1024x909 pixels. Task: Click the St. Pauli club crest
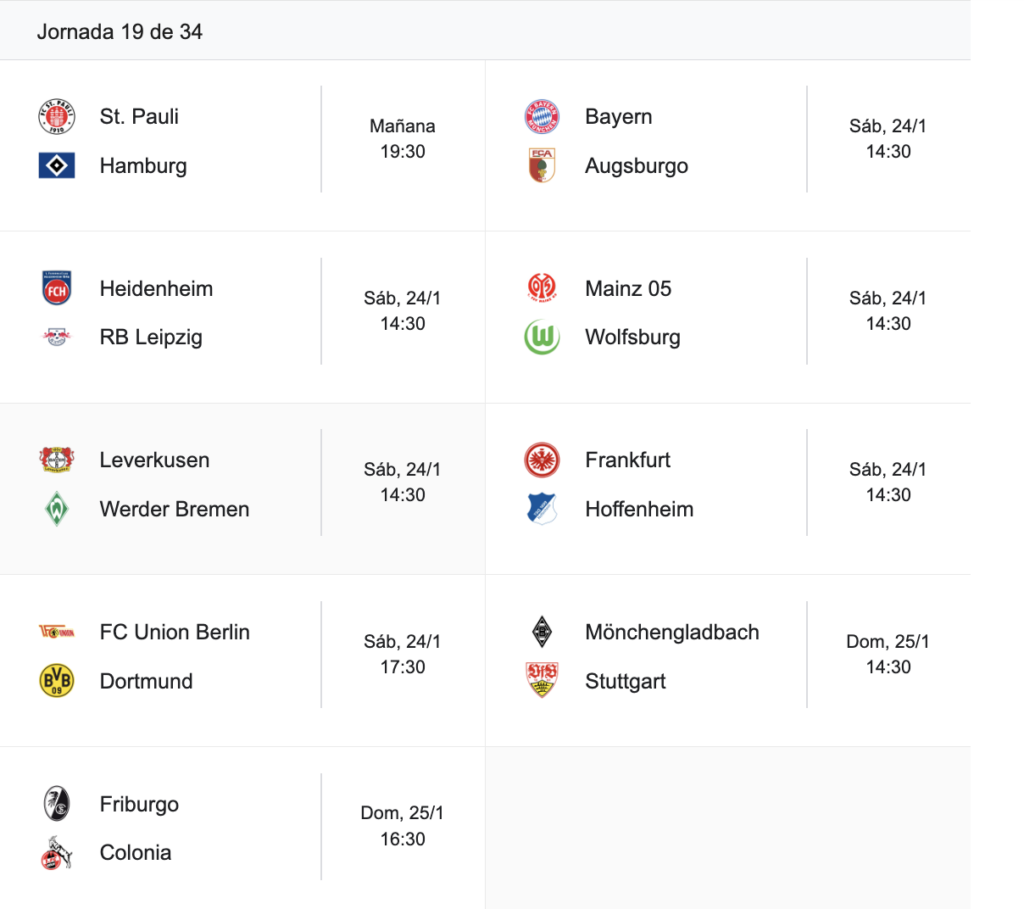(x=57, y=117)
